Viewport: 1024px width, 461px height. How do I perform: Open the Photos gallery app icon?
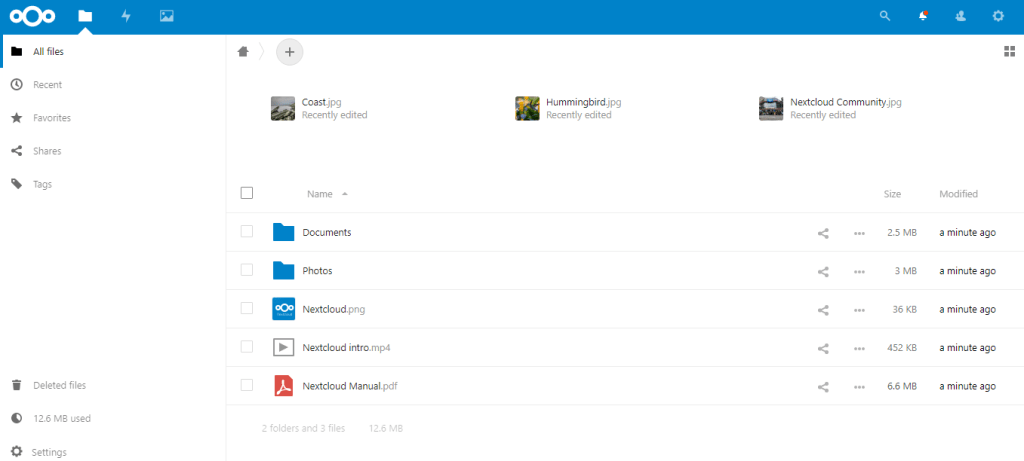166,16
